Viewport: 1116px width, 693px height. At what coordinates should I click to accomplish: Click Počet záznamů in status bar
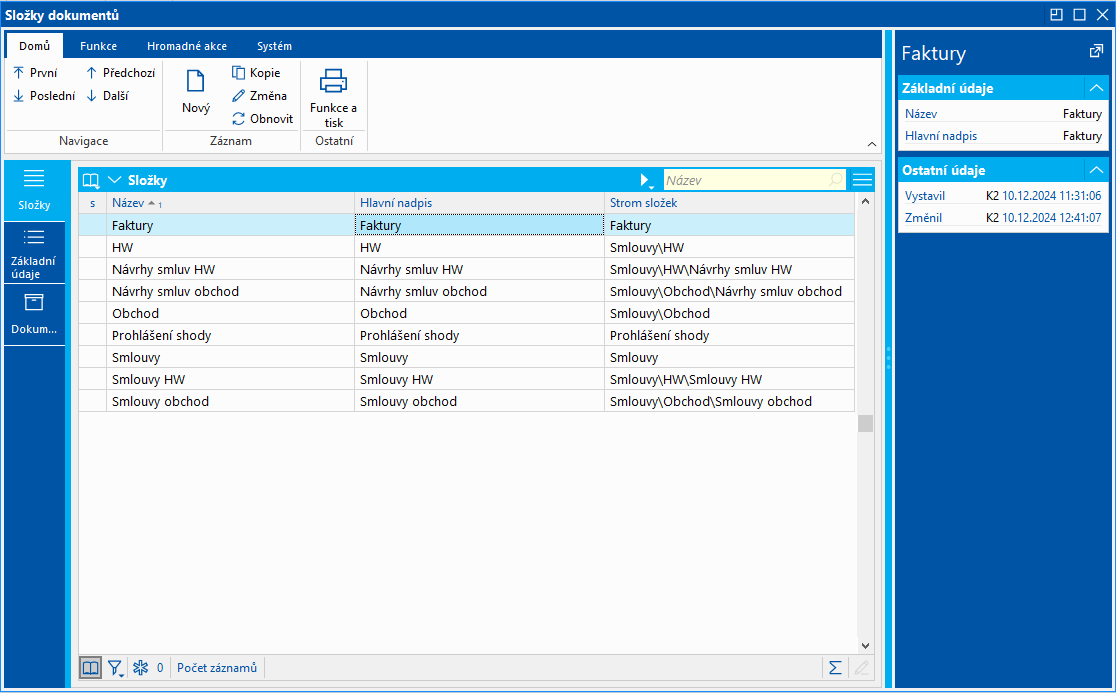217,668
